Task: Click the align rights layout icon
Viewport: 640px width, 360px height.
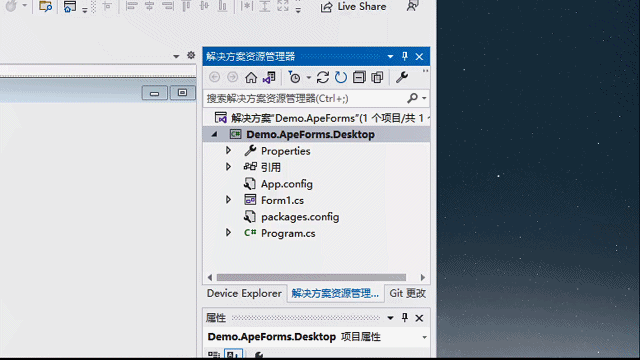Action: pos(168,6)
